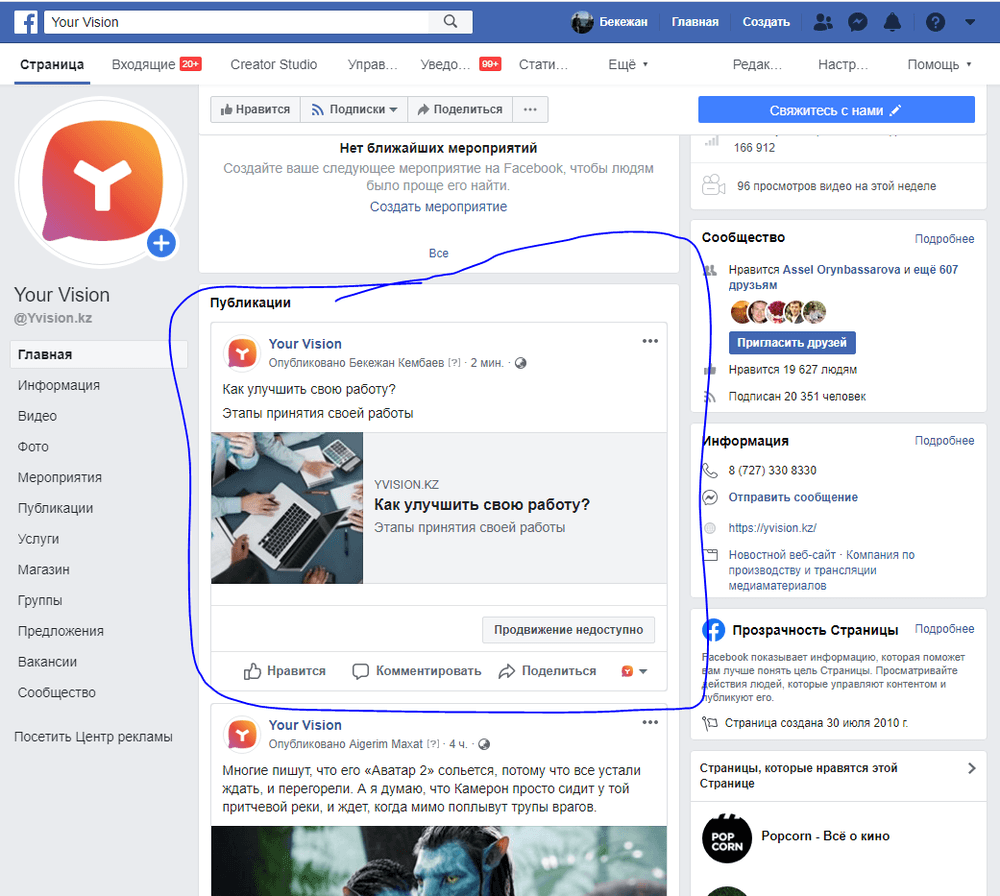Open the Уведо… notifications tab
The image size is (1000, 896).
(460, 64)
